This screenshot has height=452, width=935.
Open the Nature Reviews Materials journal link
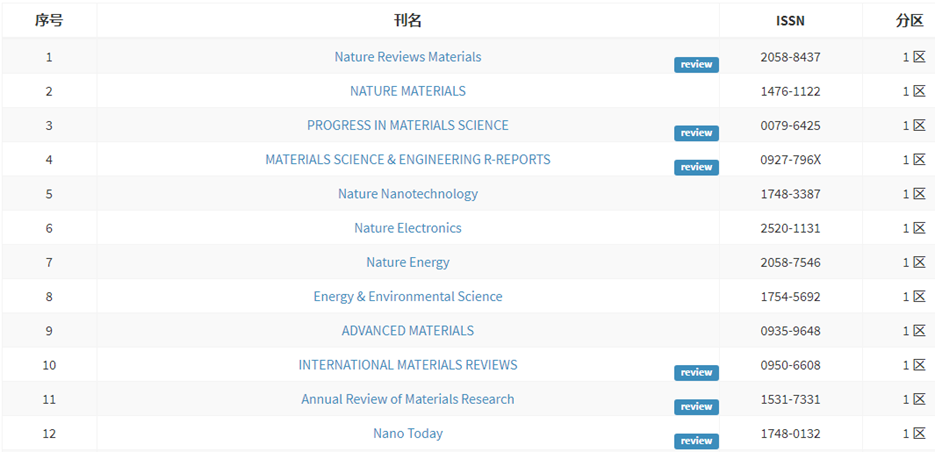point(408,57)
